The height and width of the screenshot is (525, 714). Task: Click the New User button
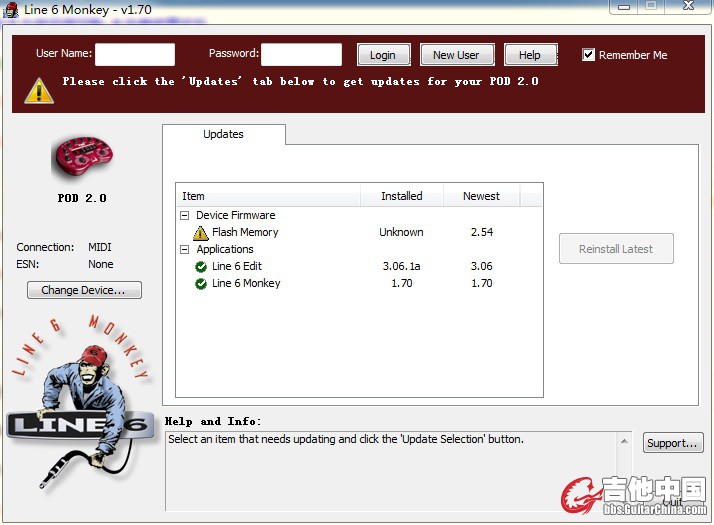coord(455,55)
